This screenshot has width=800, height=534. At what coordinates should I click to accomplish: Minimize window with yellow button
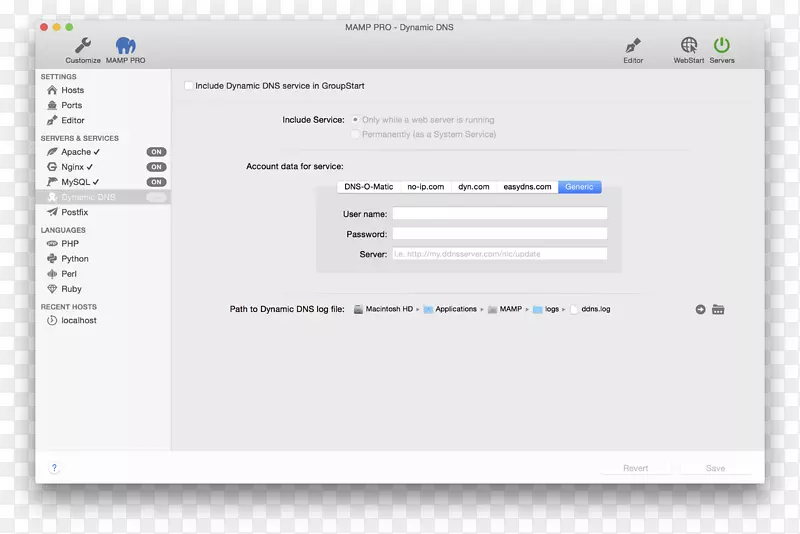[57, 27]
